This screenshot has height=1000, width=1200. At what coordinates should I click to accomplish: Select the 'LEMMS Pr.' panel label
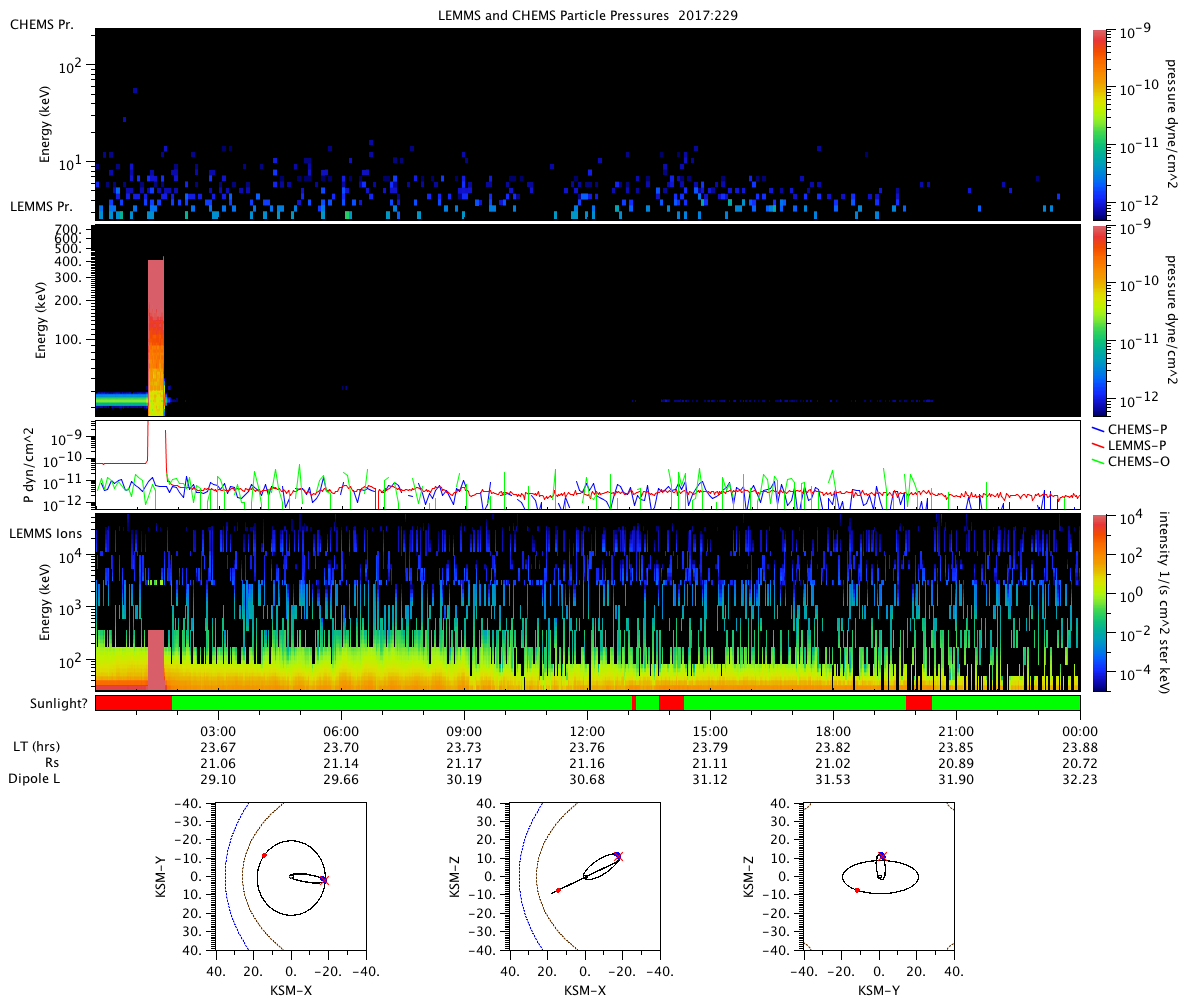coord(41,206)
